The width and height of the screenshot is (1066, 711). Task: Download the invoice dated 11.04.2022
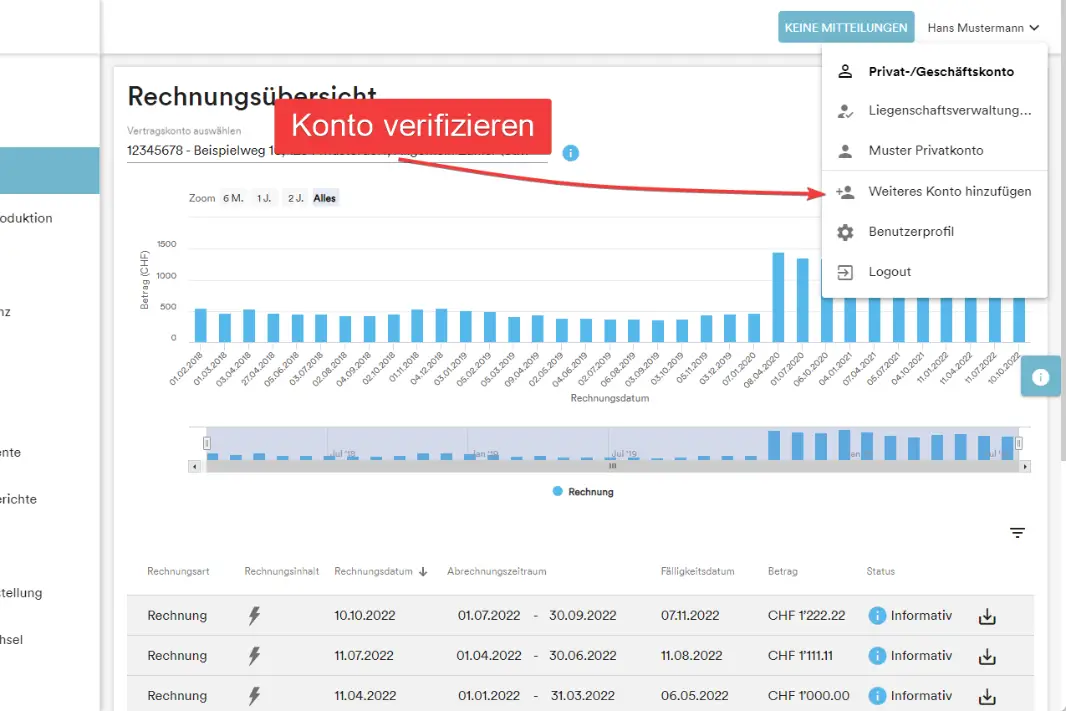click(987, 696)
